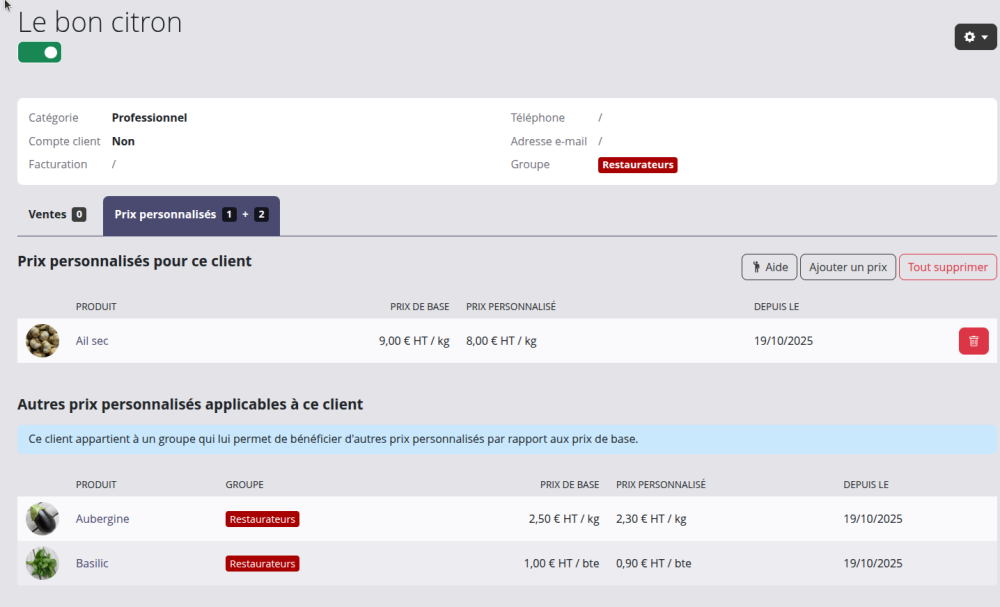Open the Aide help button
This screenshot has width=1000, height=607.
769,267
